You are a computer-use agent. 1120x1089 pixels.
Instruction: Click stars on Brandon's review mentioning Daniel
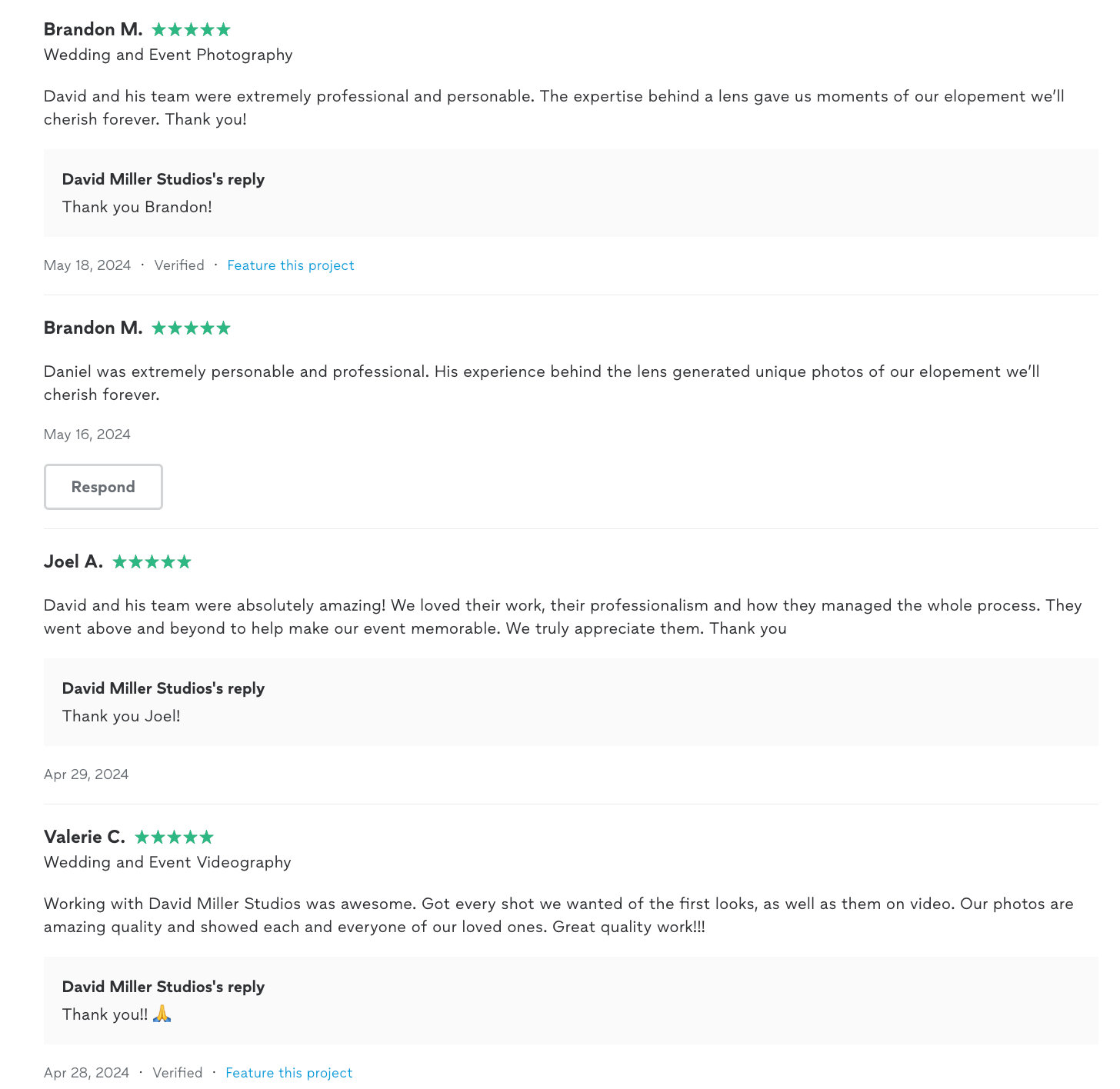(191, 328)
